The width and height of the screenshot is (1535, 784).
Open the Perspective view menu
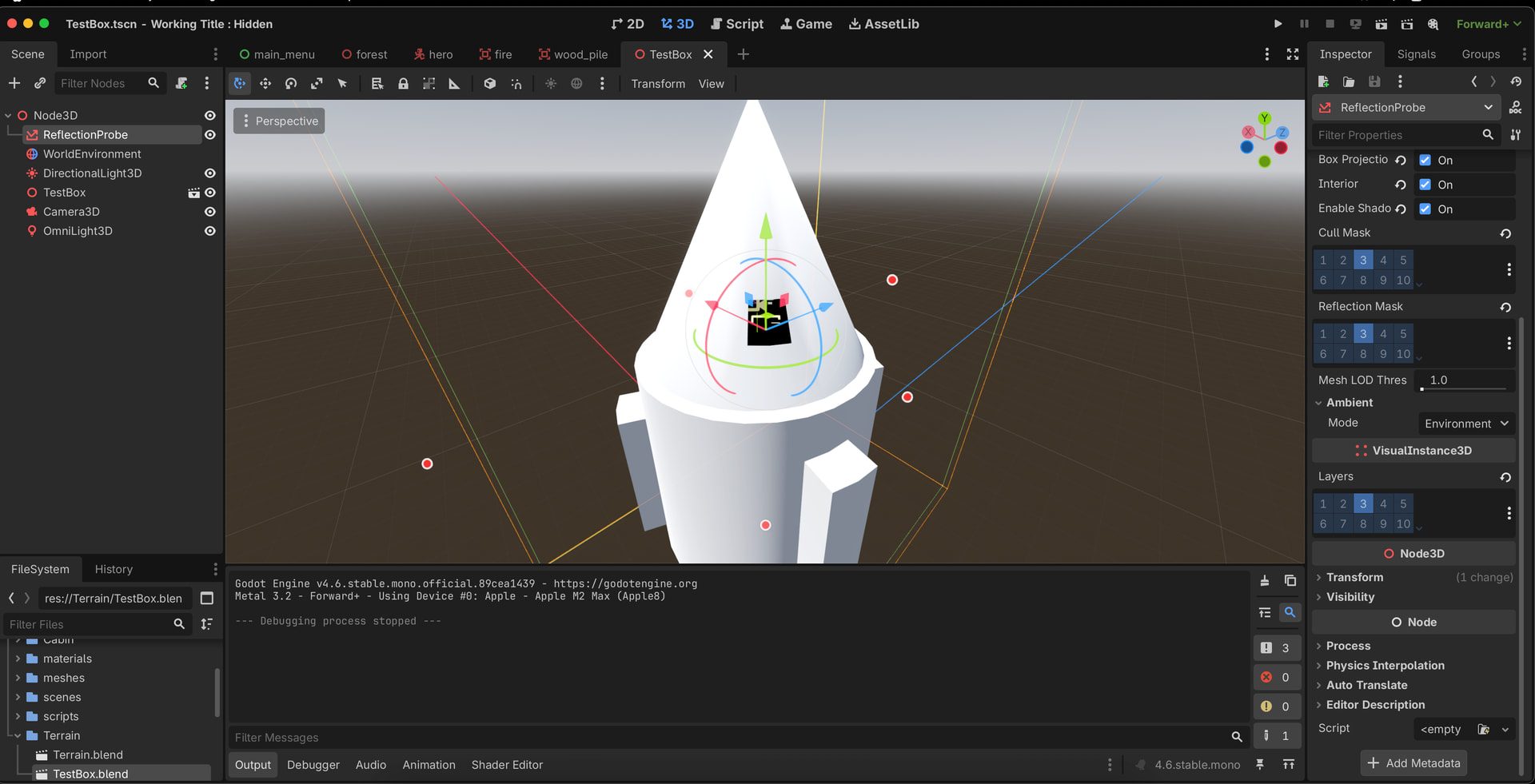pyautogui.click(x=279, y=121)
